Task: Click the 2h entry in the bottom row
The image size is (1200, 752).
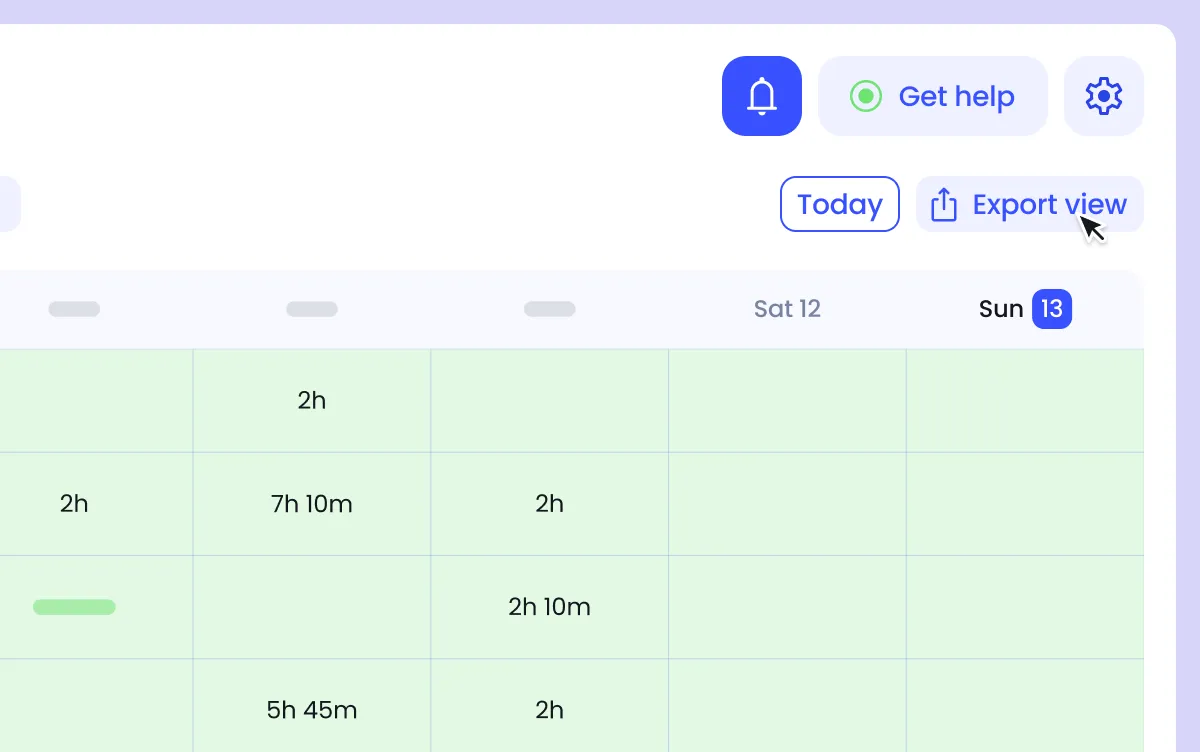Action: (x=549, y=710)
